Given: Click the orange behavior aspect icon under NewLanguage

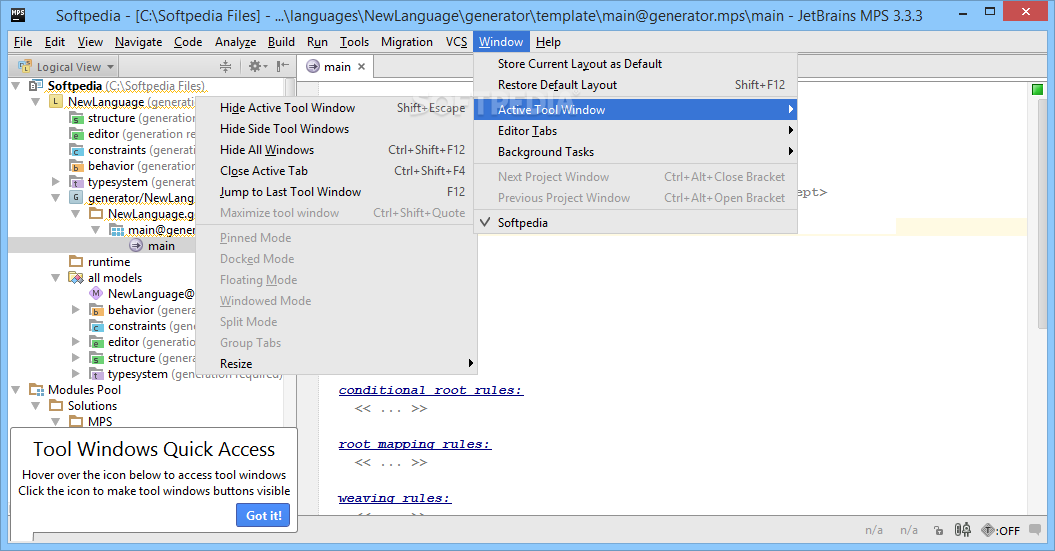Looking at the screenshot, I should click(x=76, y=166).
